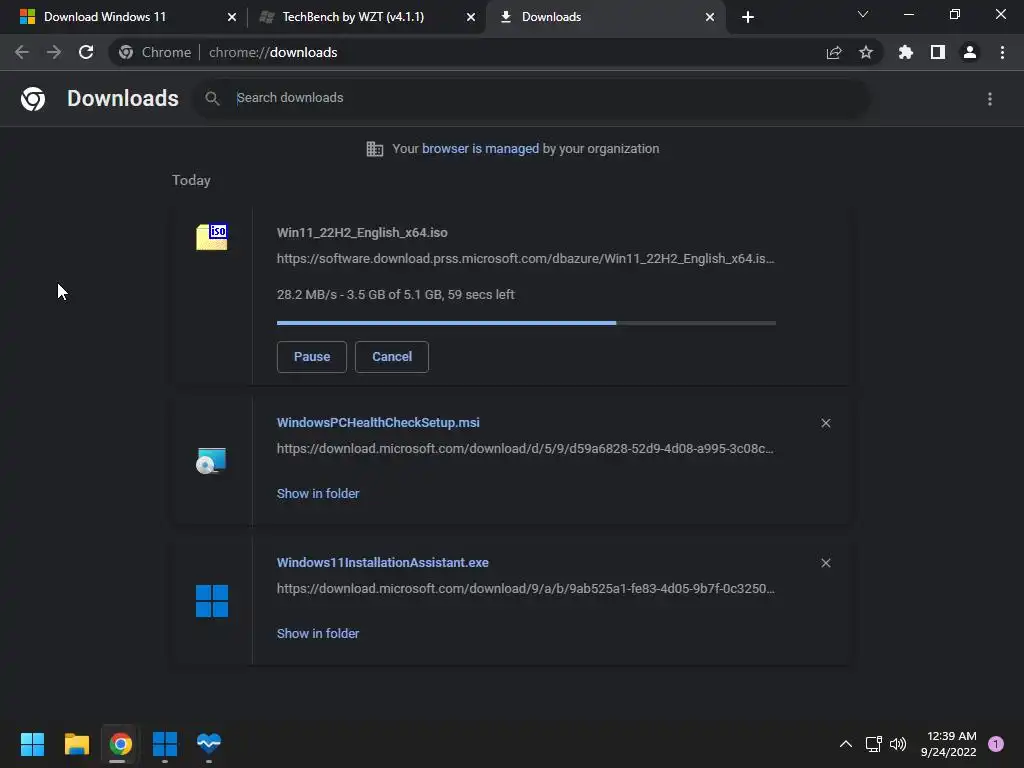The width and height of the screenshot is (1024, 768).
Task: Cancel the Win11 ISO download
Action: (392, 357)
